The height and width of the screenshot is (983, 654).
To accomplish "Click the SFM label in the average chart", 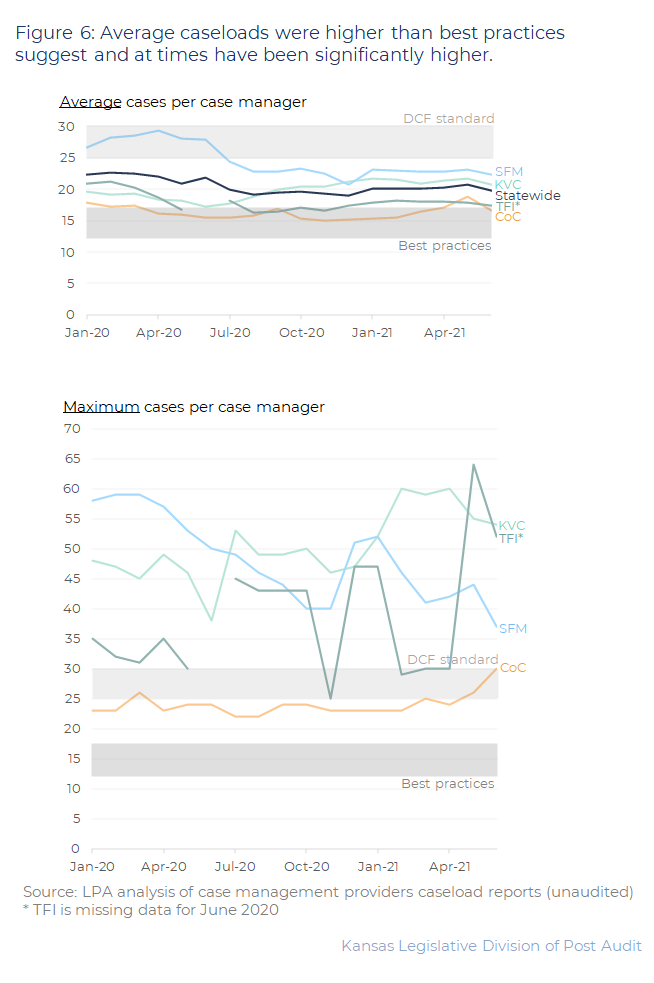I will click(x=508, y=171).
